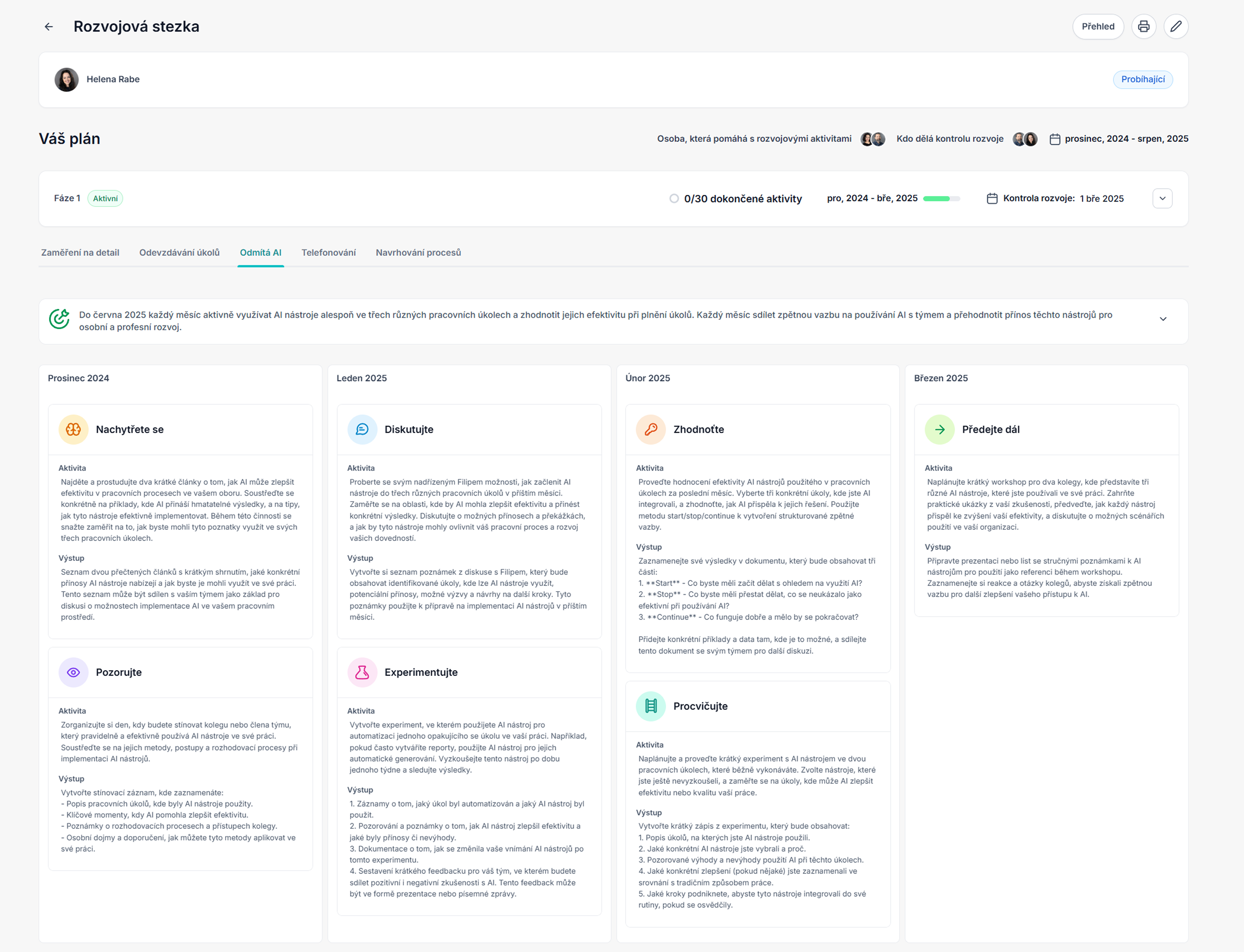1244x952 pixels.
Task: Expand the goal description chevron
Action: point(1162,319)
